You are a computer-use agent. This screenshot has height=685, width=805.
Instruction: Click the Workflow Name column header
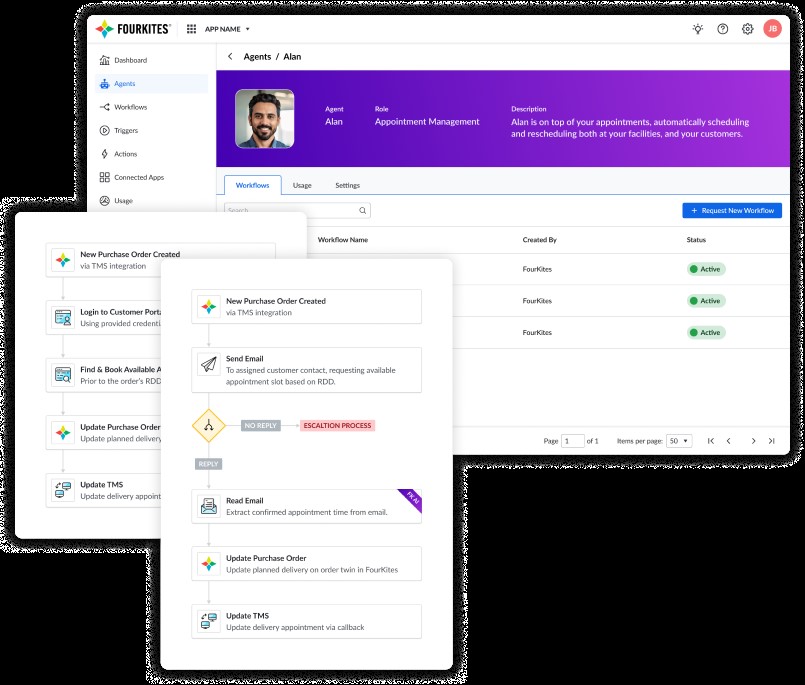343,240
